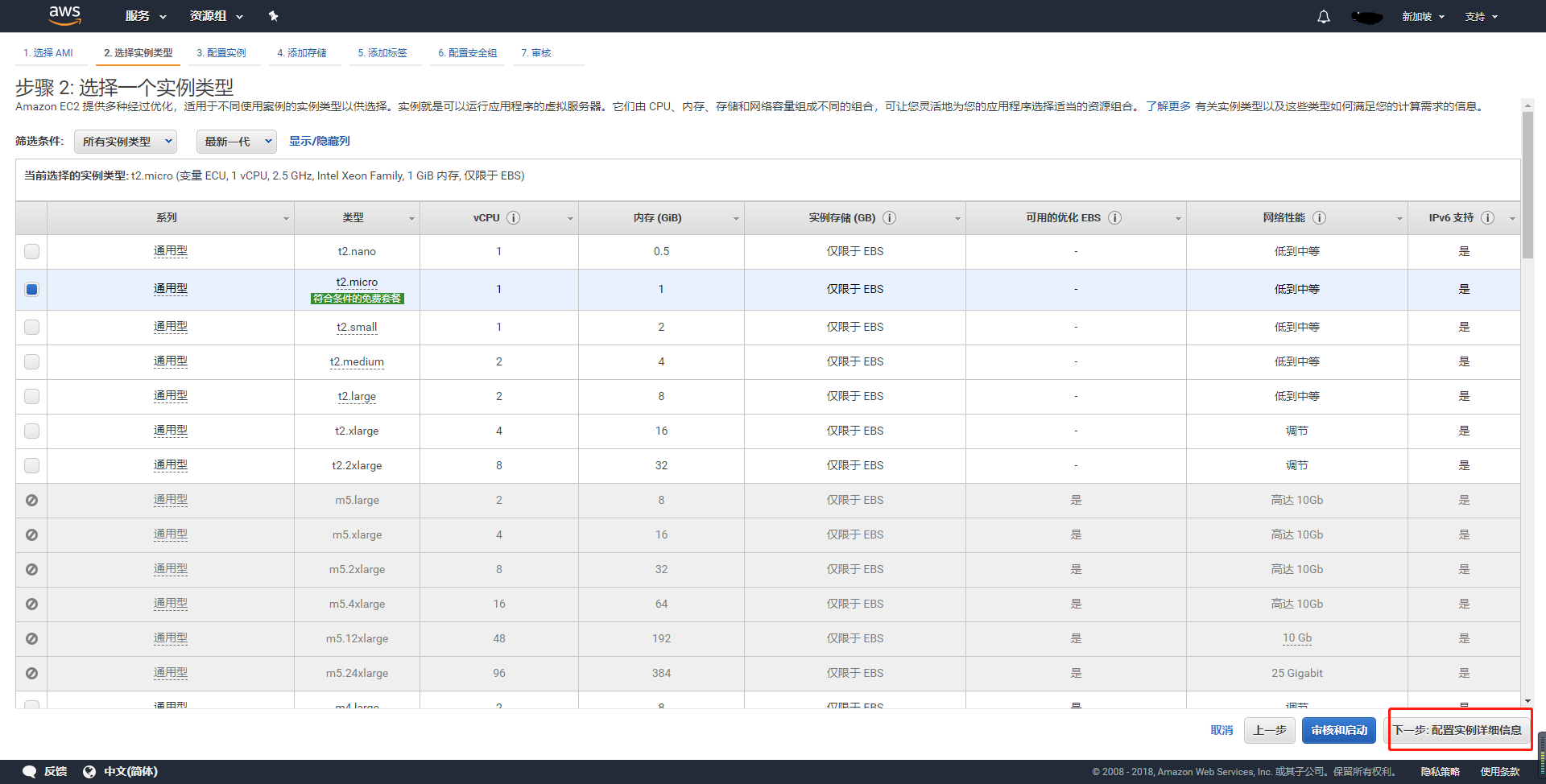Screen dimensions: 1546x784
Task: Open the notifications bell icon
Action: (x=1324, y=16)
